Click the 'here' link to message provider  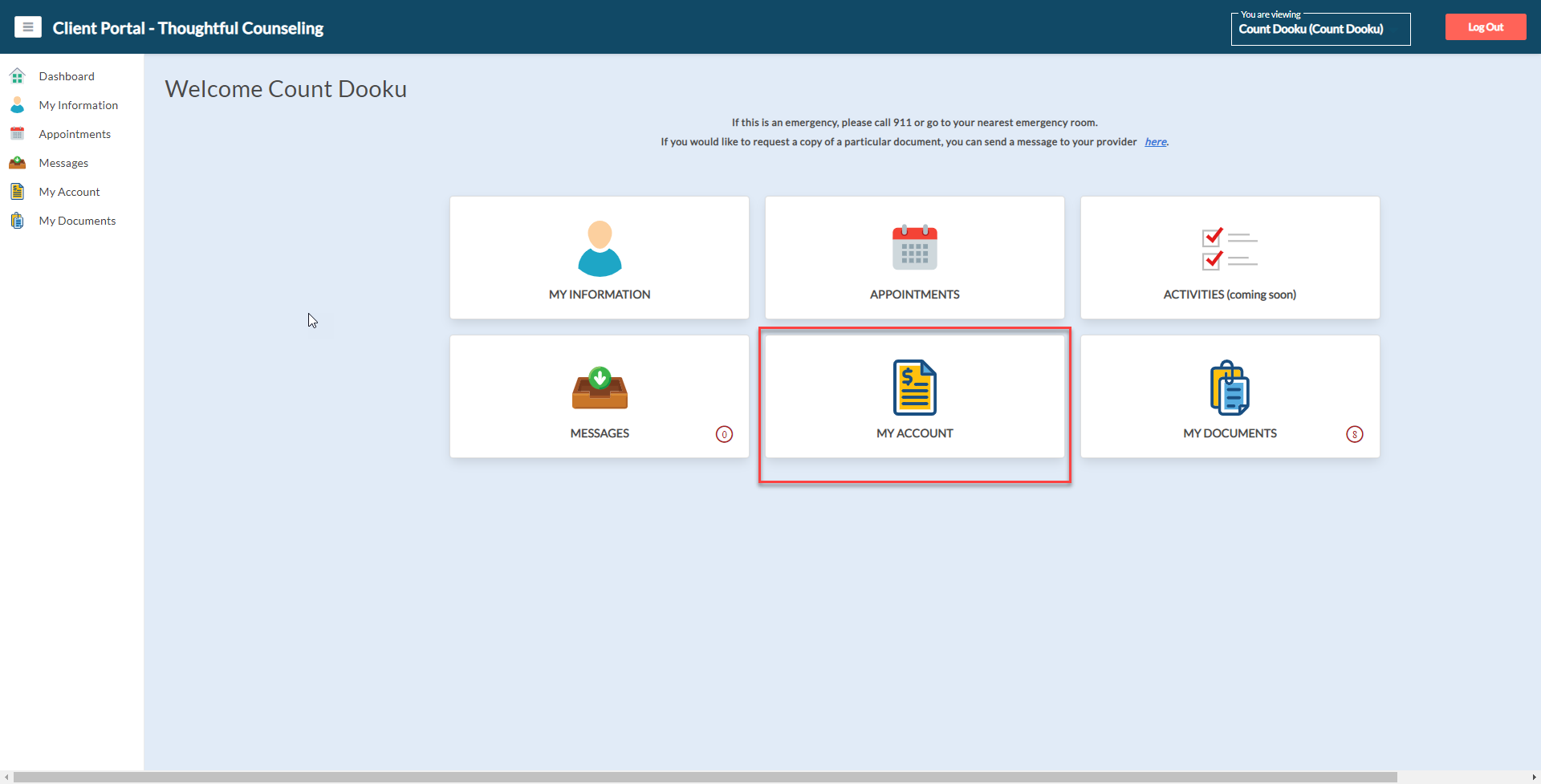click(1155, 142)
